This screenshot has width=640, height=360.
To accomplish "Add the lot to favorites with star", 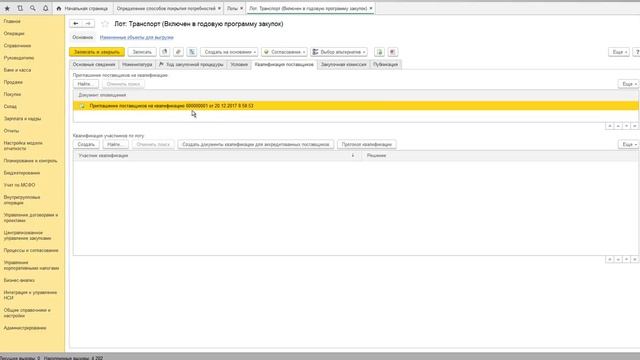I will pos(105,24).
